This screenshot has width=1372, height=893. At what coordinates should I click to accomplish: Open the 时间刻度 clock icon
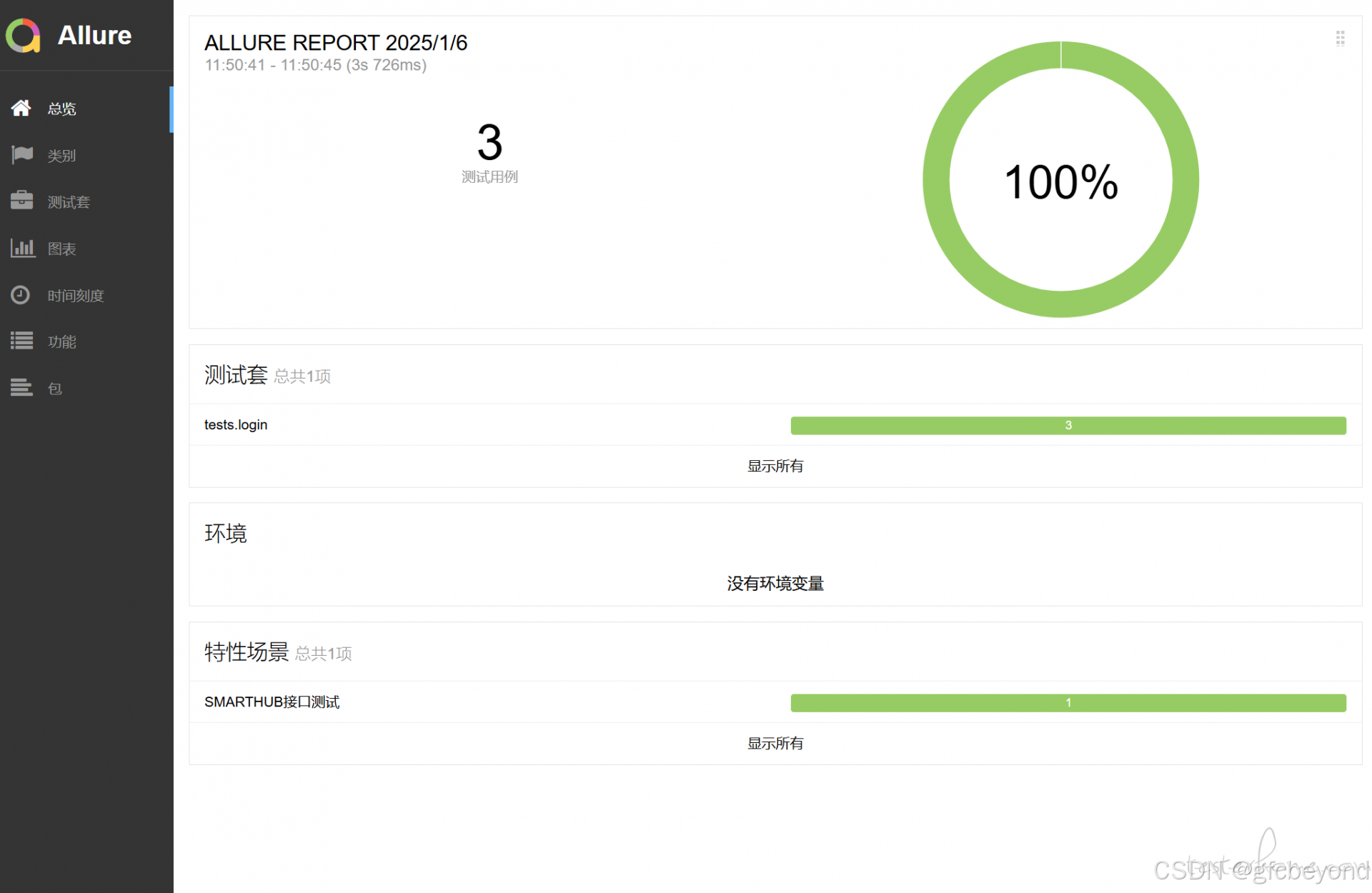tap(21, 294)
